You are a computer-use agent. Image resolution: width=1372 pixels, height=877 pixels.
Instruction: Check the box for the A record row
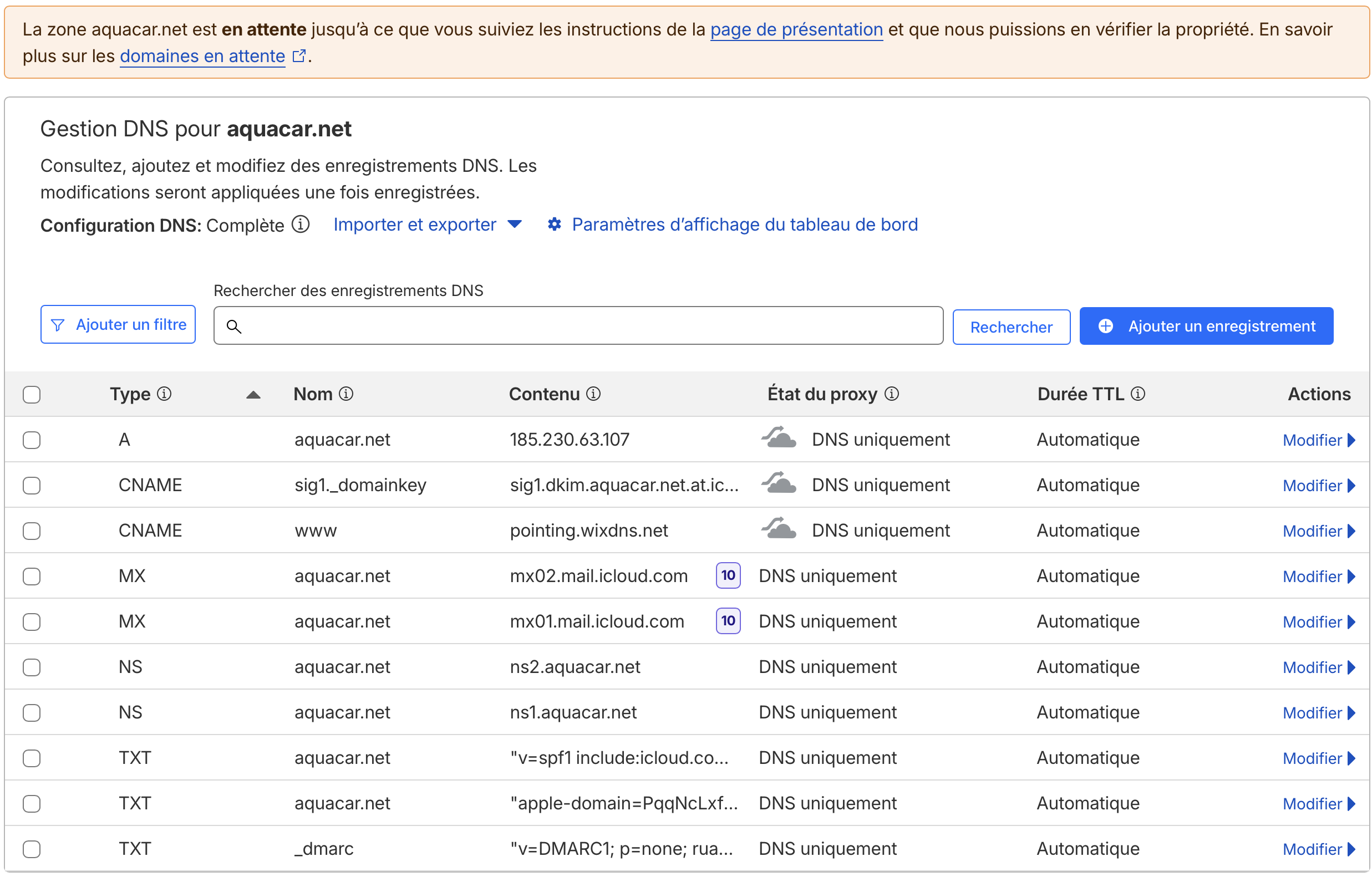pyautogui.click(x=32, y=440)
